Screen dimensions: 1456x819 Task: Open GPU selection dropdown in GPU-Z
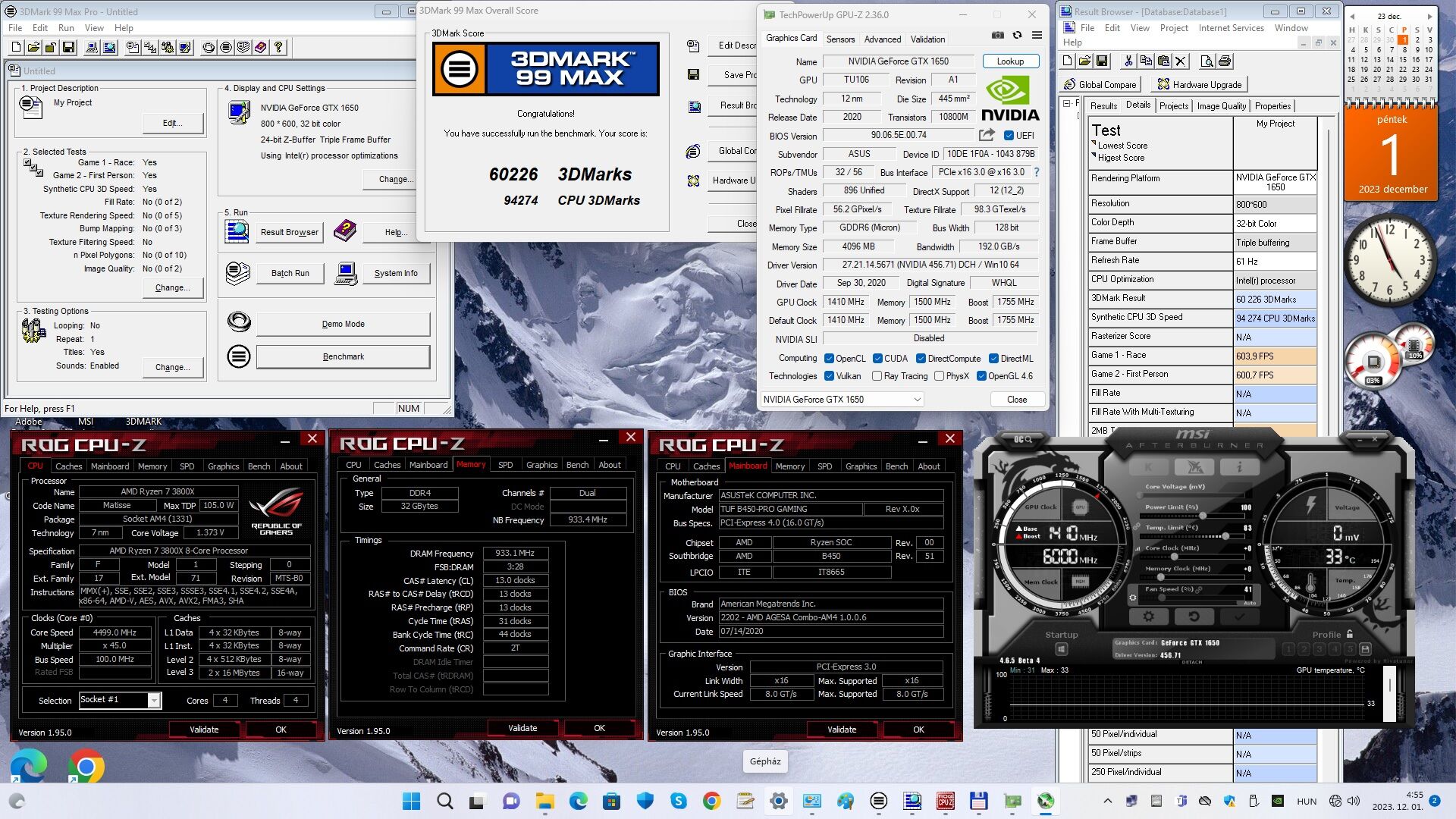(842, 400)
